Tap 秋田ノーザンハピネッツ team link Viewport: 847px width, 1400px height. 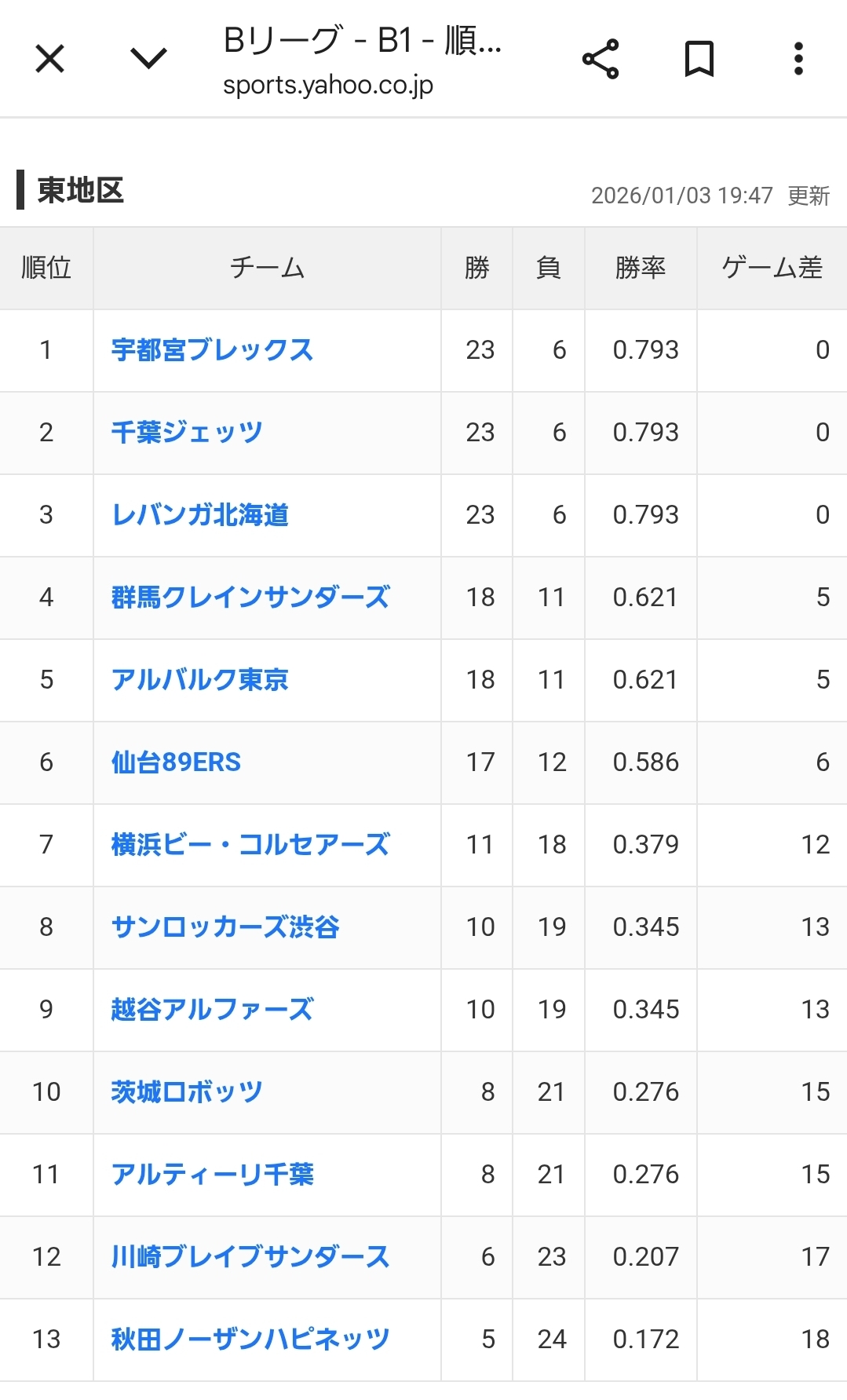point(250,1340)
